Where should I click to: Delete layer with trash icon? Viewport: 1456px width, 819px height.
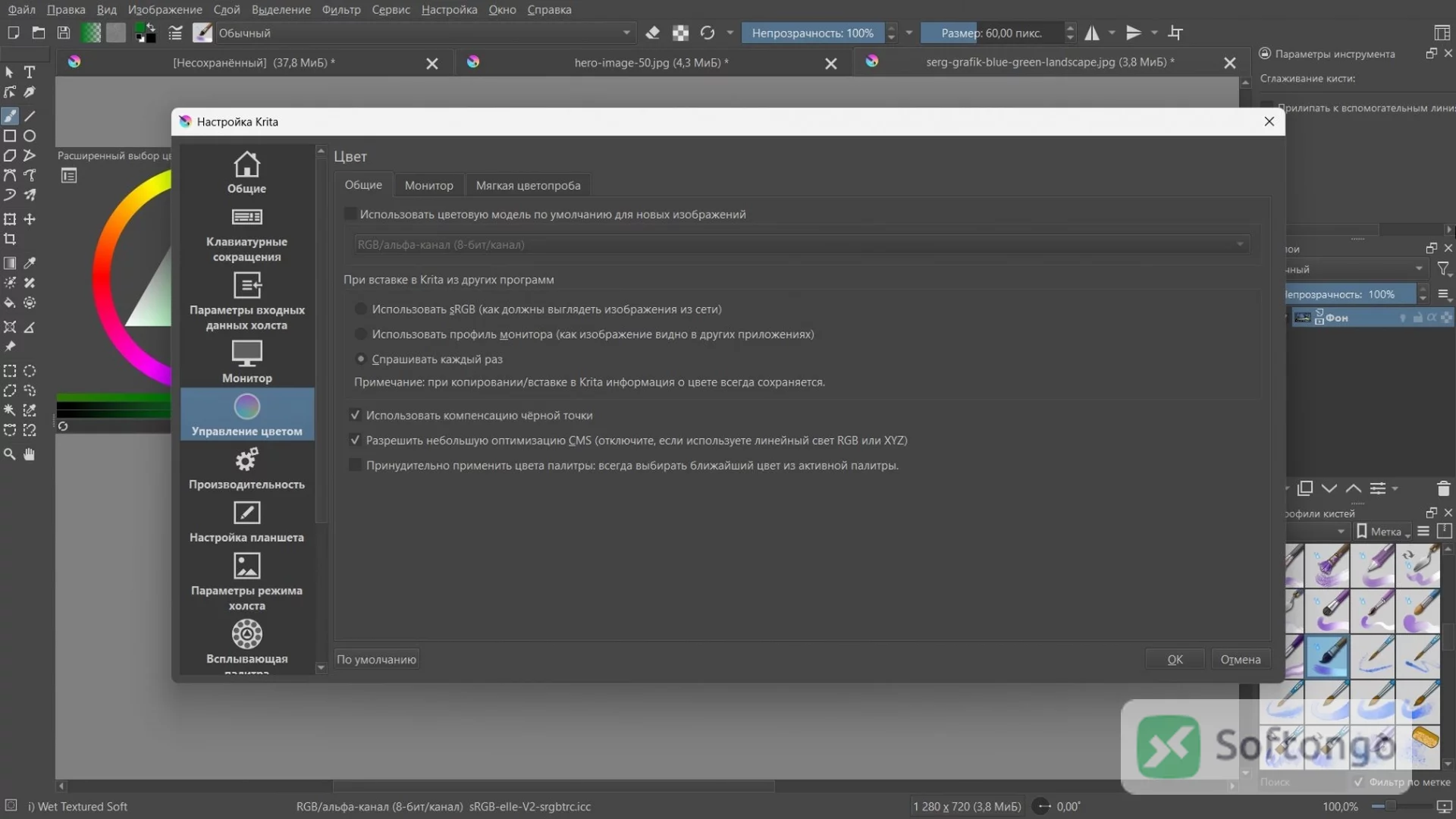point(1443,489)
